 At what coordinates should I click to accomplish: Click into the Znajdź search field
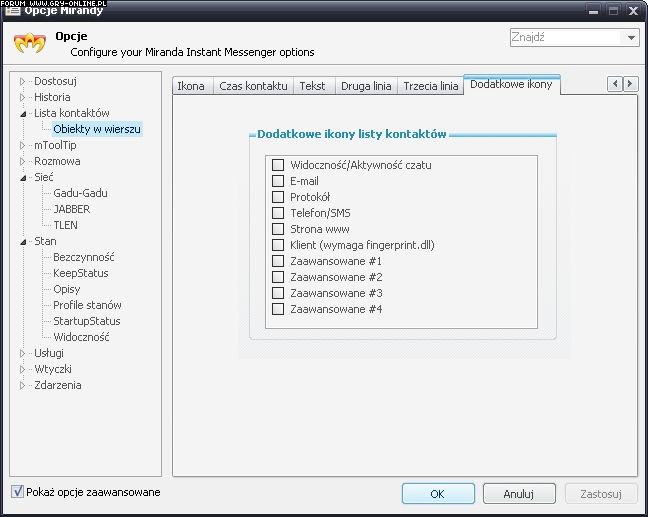pyautogui.click(x=566, y=38)
